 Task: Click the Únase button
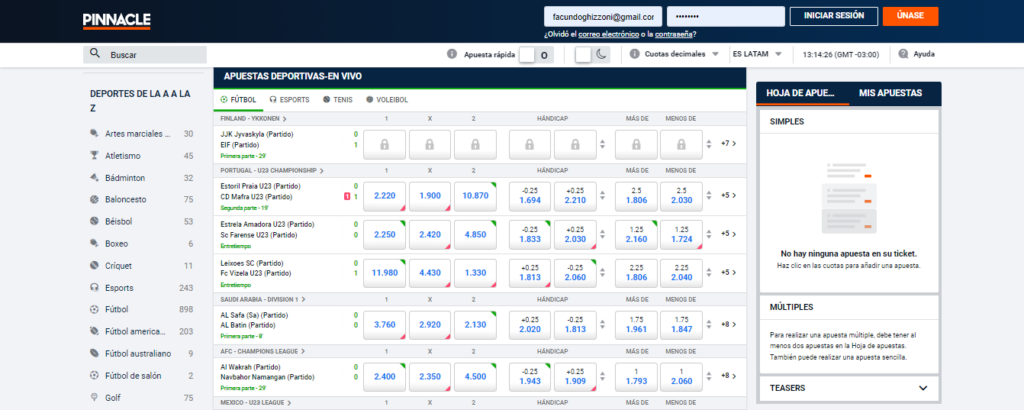point(910,16)
